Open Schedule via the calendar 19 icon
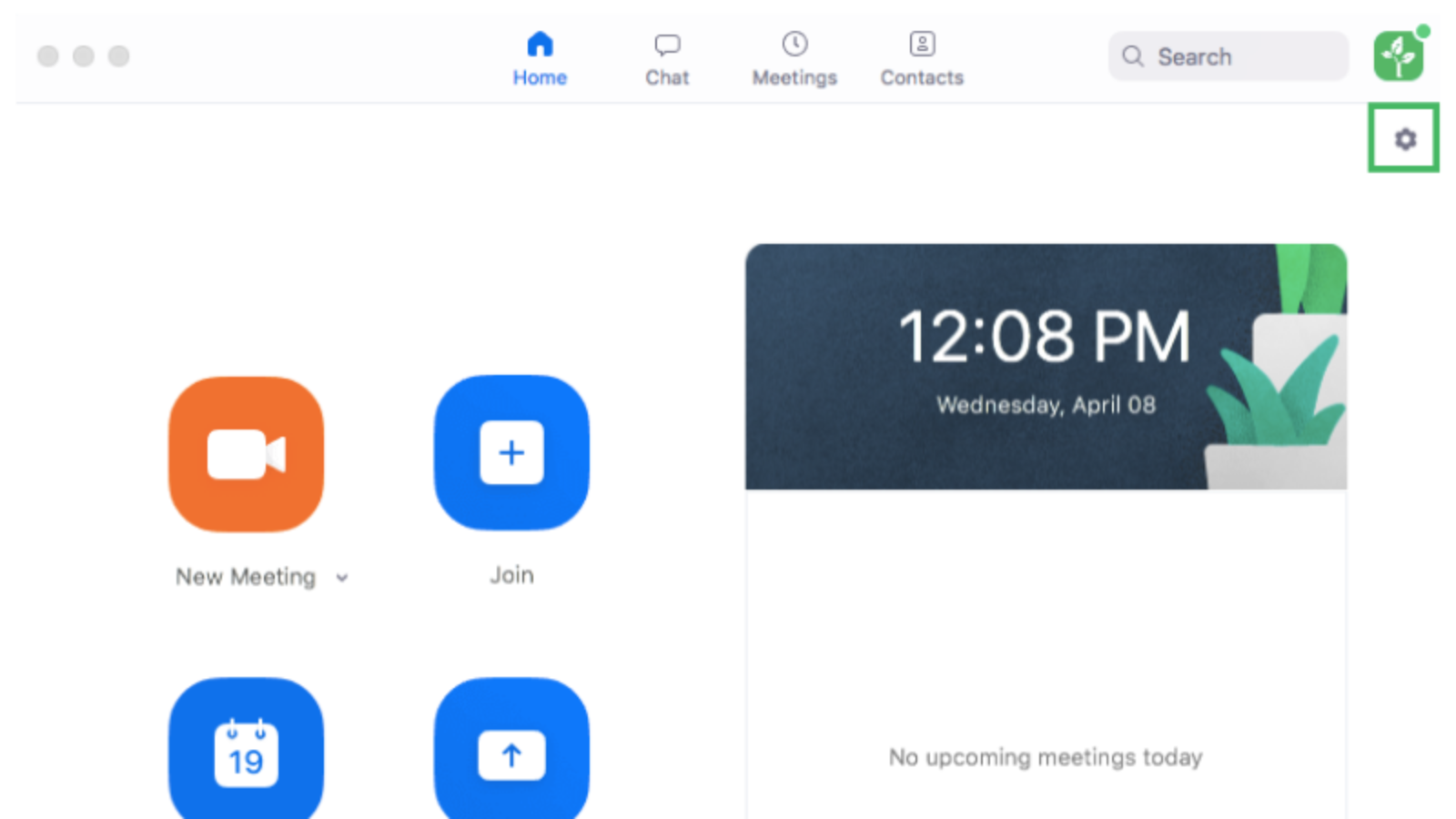 click(x=246, y=750)
